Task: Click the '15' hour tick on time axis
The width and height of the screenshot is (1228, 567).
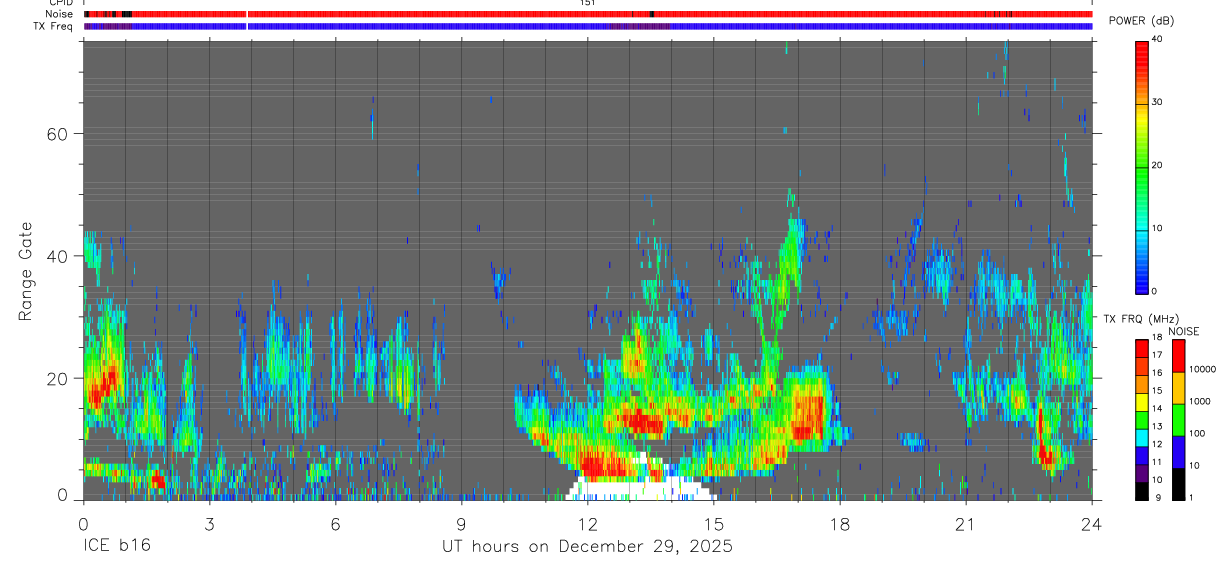Action: pyautogui.click(x=713, y=525)
